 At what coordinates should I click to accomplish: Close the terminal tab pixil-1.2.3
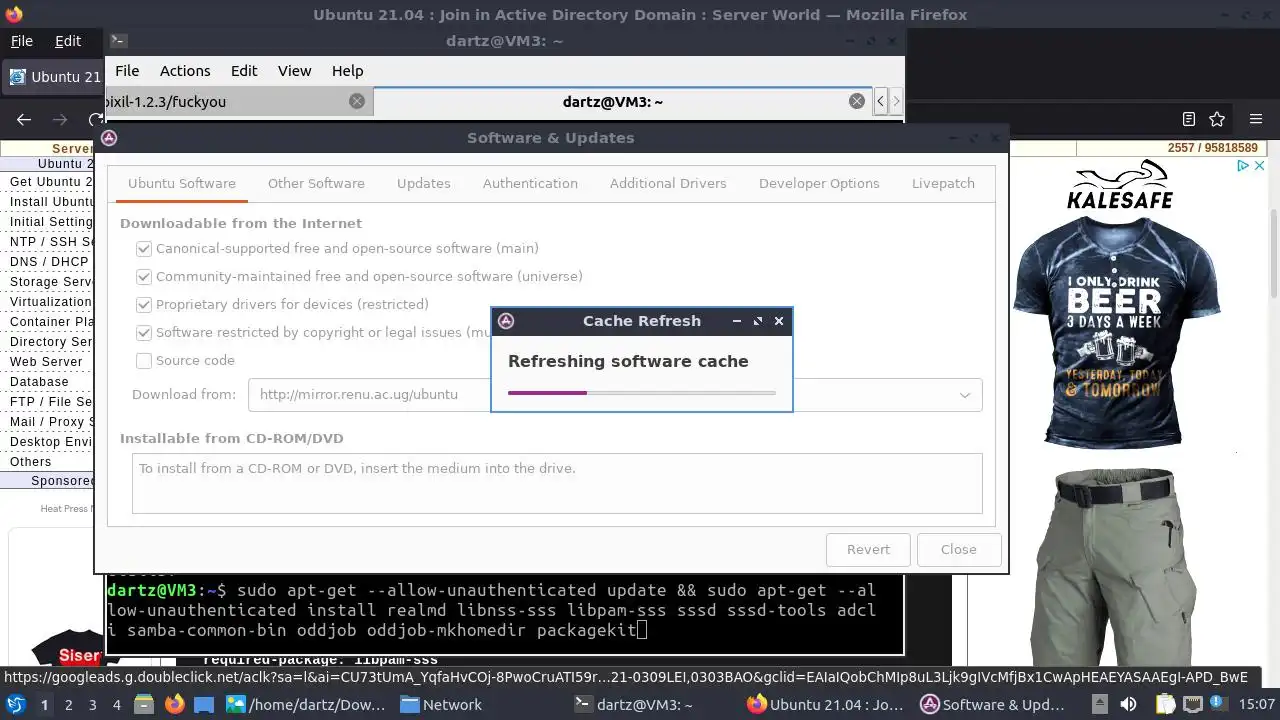tap(357, 101)
